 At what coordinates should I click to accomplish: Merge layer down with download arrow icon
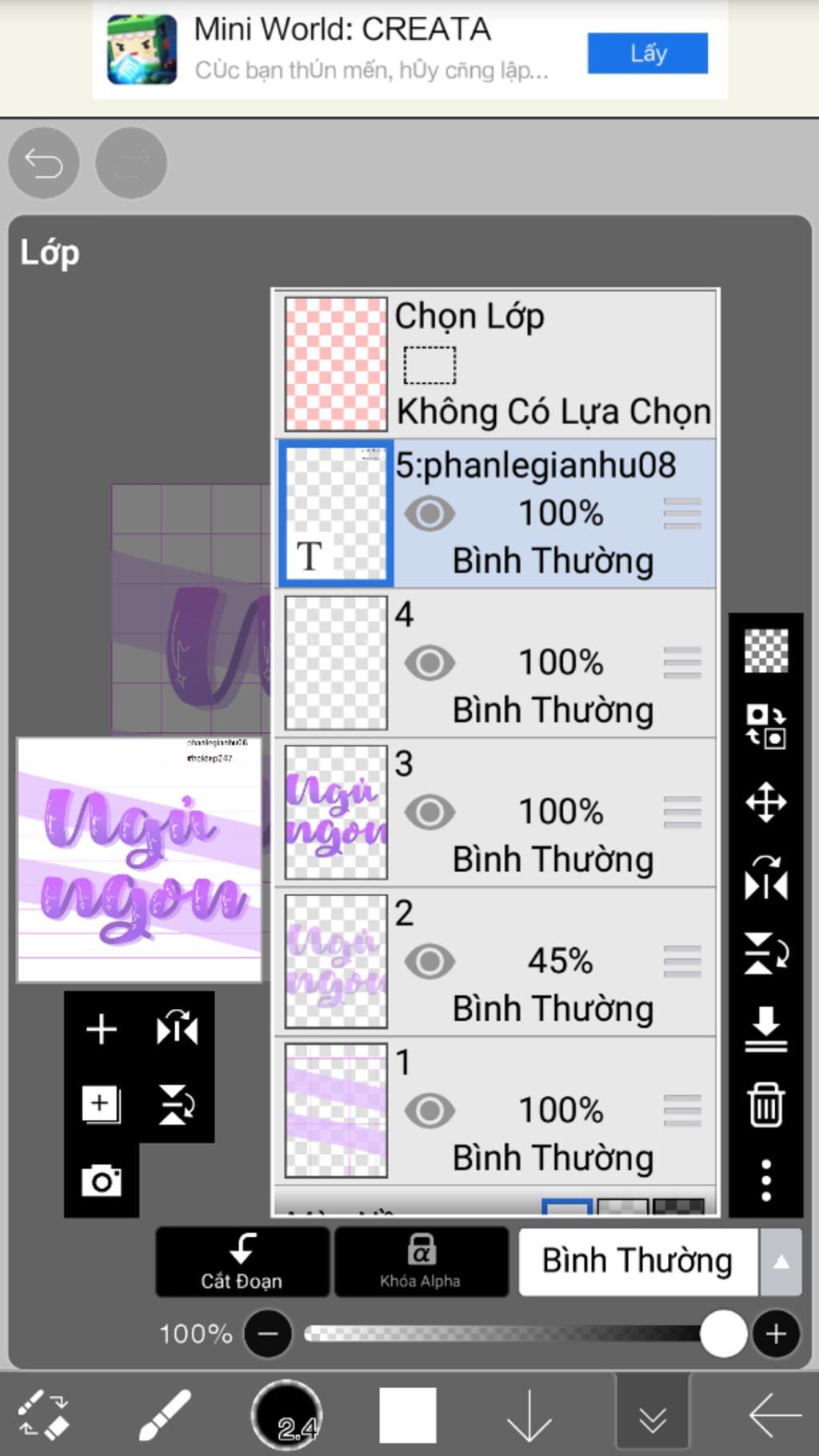[765, 1028]
